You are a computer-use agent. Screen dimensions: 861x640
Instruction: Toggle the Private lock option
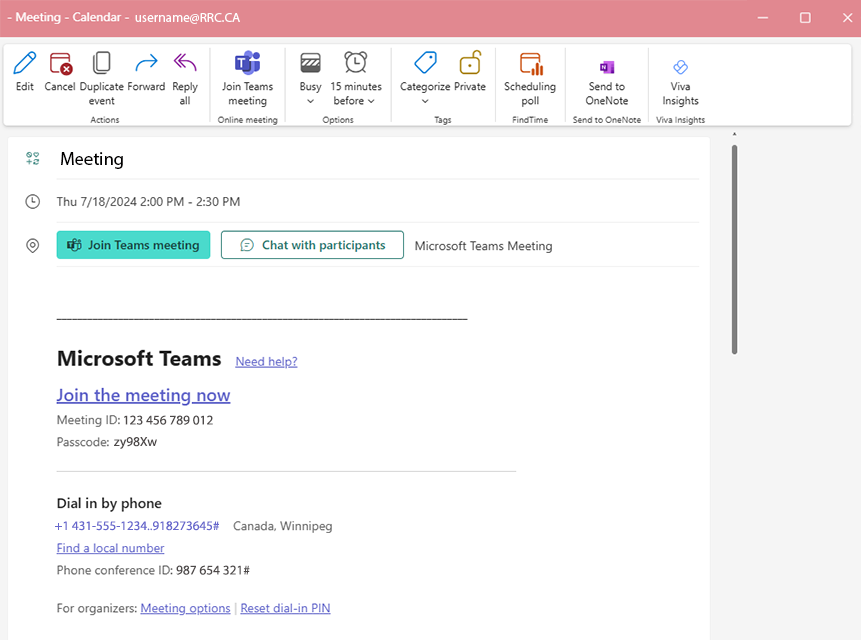(470, 65)
